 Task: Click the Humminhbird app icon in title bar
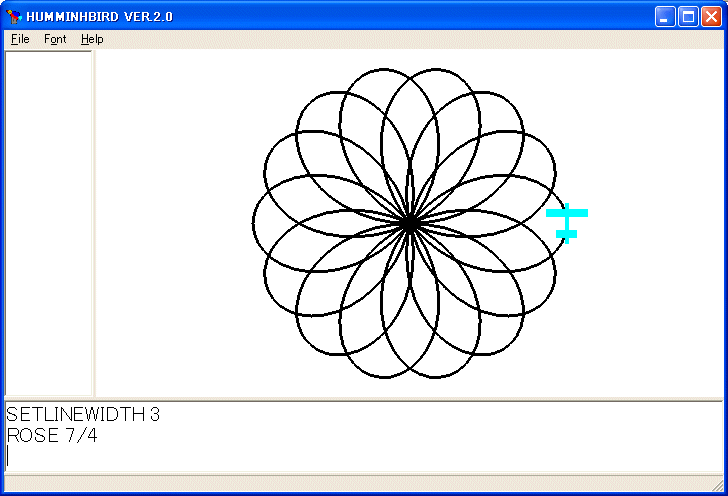point(14,17)
